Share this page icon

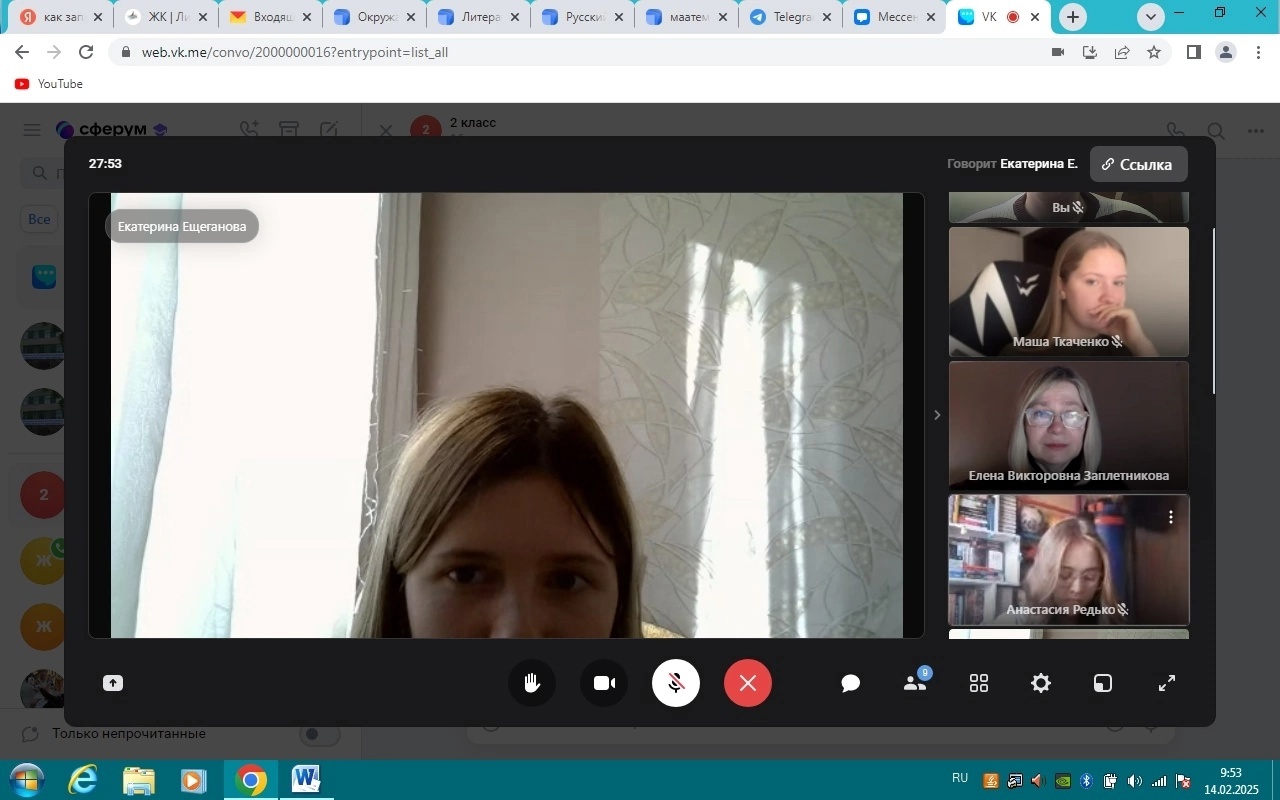1122,52
